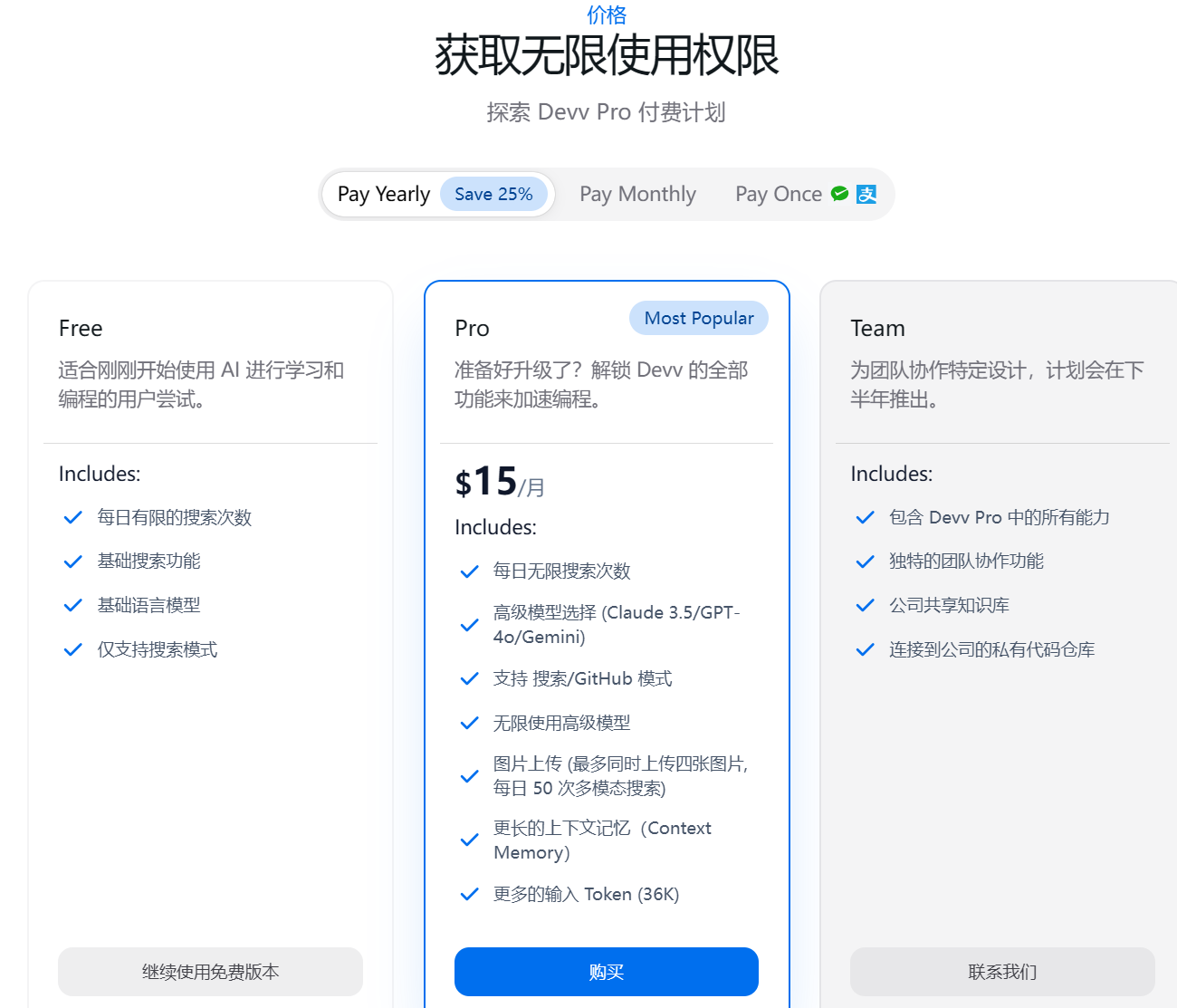This screenshot has height=1008, width=1177.
Task: Click the checkmark beside 每日无限搜索次数
Action: [x=469, y=571]
